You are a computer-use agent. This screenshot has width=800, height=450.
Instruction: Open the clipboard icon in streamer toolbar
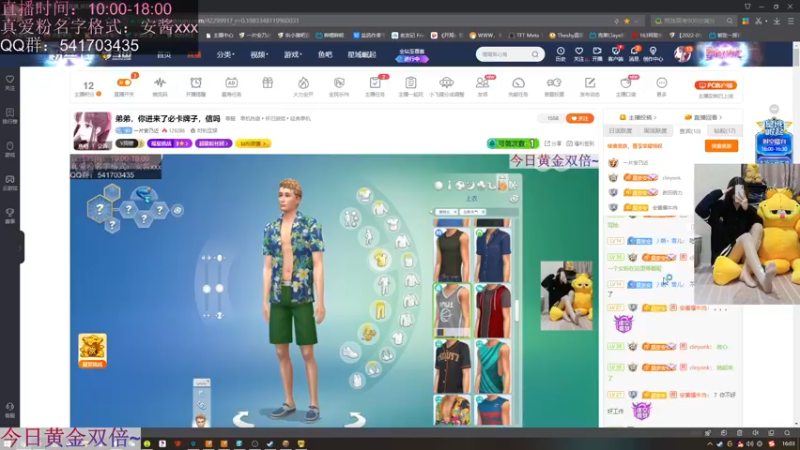pos(411,83)
